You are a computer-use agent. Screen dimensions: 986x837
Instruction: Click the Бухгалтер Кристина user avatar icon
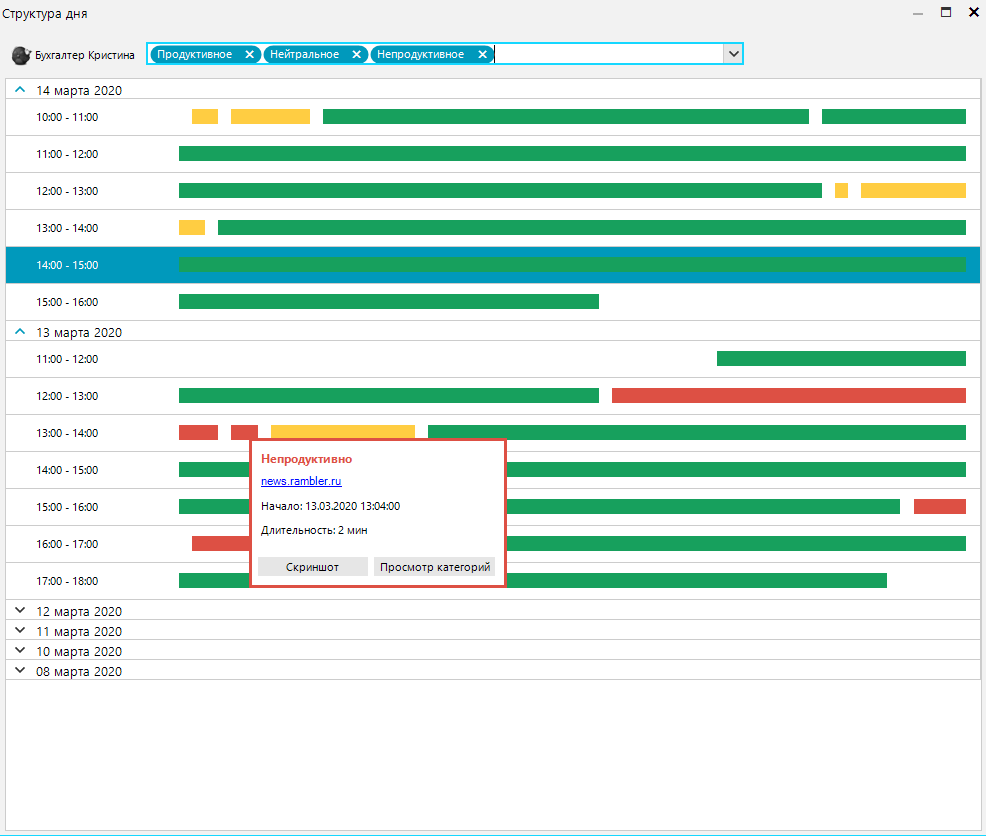[x=21, y=55]
